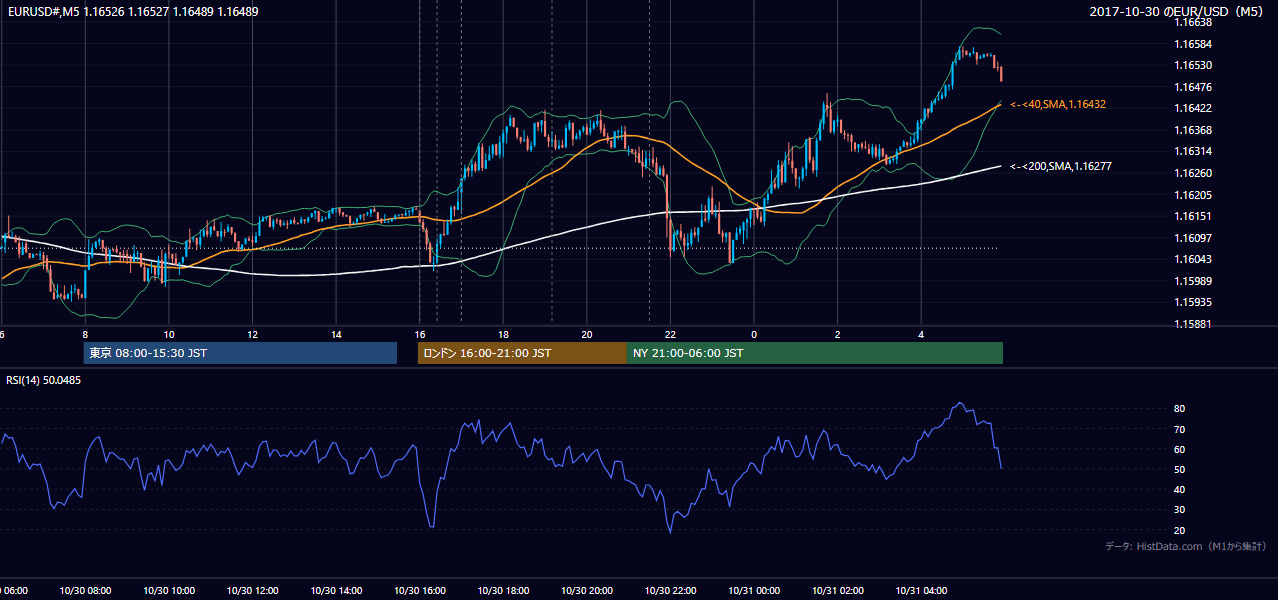The height and width of the screenshot is (600, 1278).
Task: Click hour tick 8 under the price chart
Action: pyautogui.click(x=85, y=334)
